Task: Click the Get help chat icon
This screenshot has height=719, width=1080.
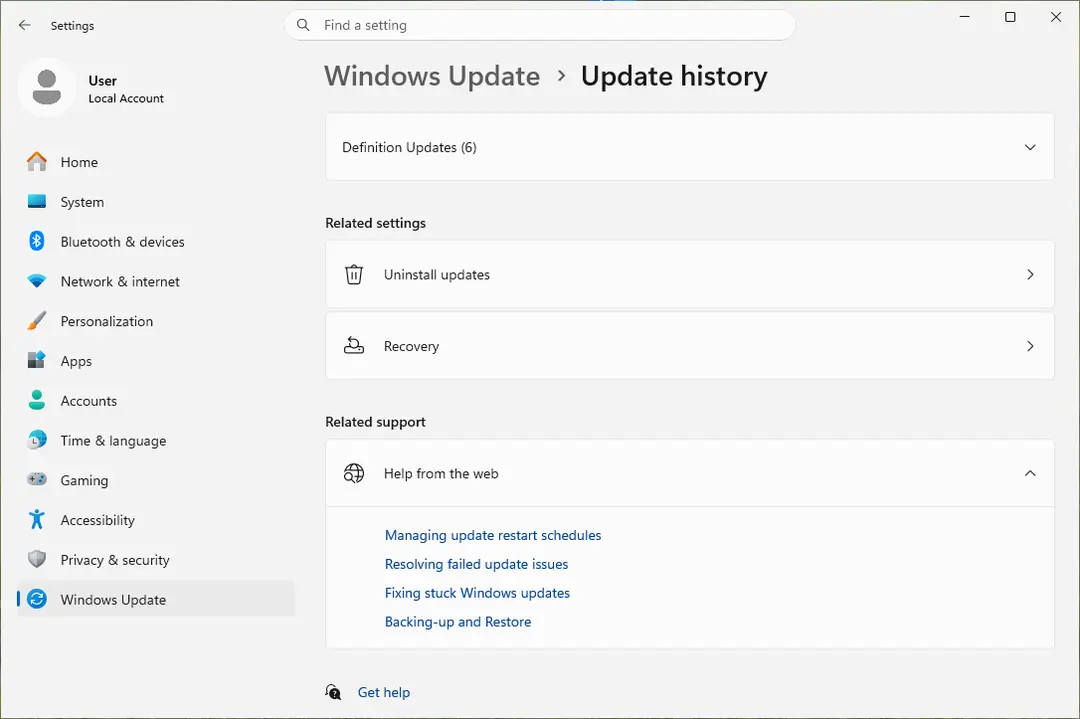Action: click(x=333, y=692)
